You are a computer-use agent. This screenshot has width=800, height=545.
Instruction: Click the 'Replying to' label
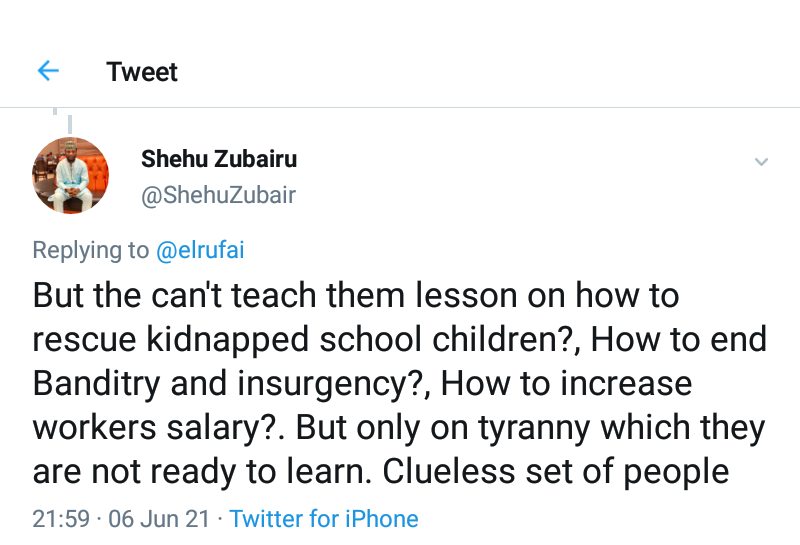click(90, 250)
